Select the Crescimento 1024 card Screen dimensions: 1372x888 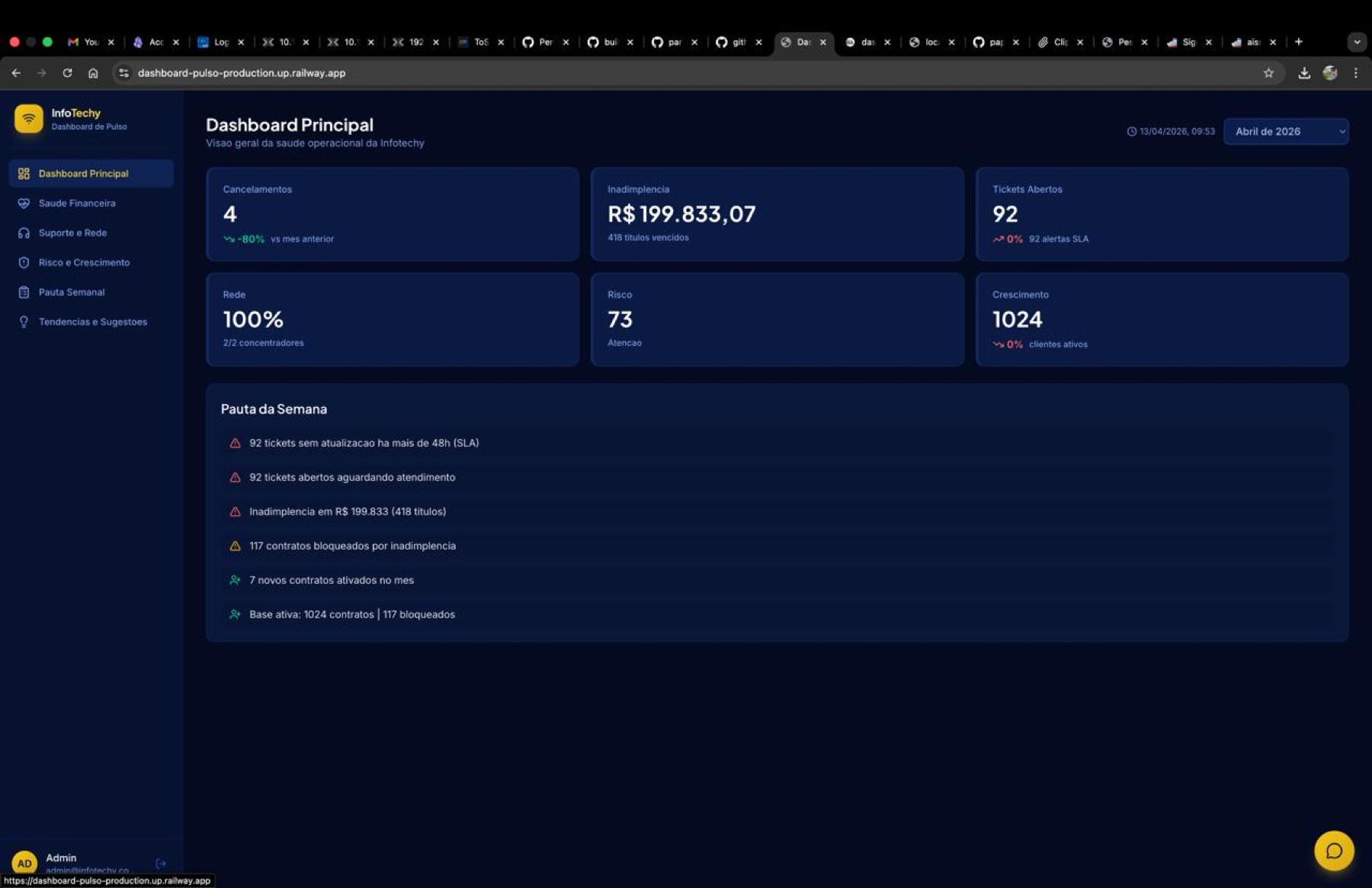(x=1162, y=319)
